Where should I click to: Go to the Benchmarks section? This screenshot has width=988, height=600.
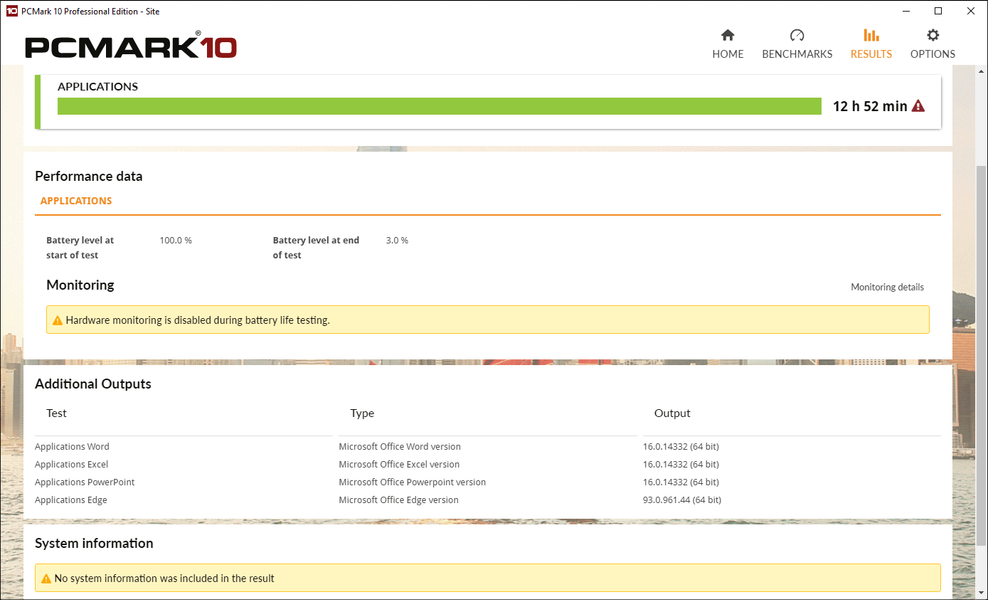pyautogui.click(x=796, y=44)
